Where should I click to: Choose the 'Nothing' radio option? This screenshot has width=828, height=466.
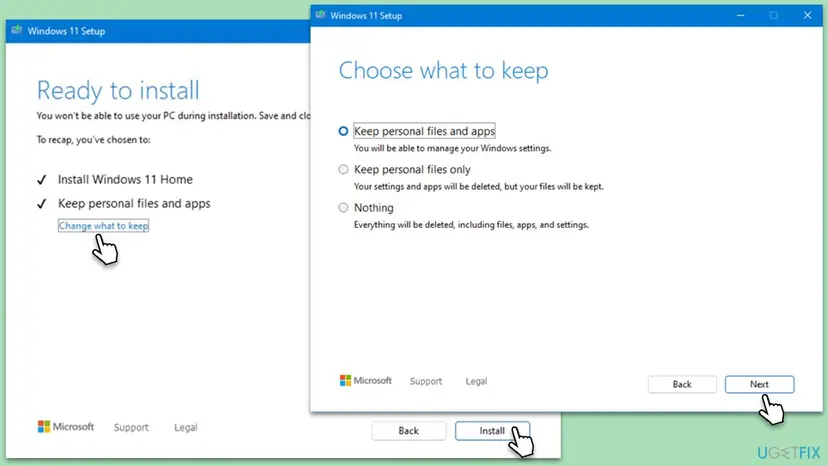coord(343,208)
